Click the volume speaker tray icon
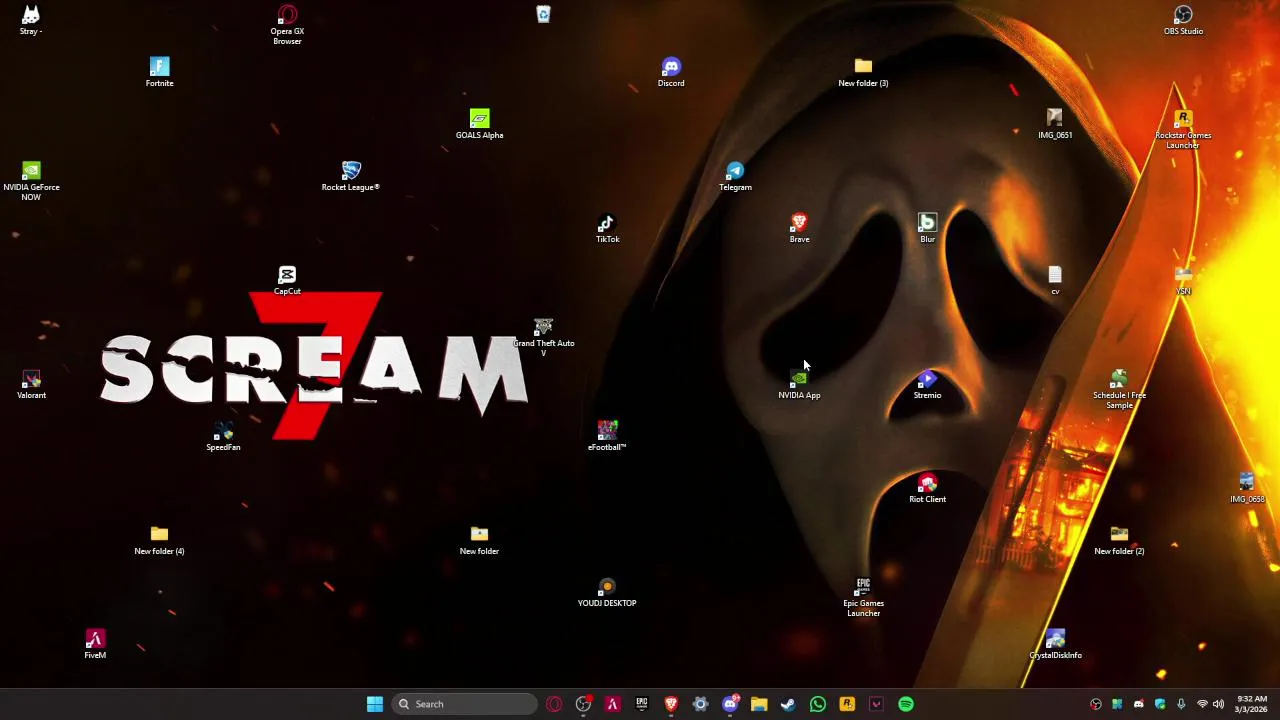The image size is (1280, 720). [1218, 704]
